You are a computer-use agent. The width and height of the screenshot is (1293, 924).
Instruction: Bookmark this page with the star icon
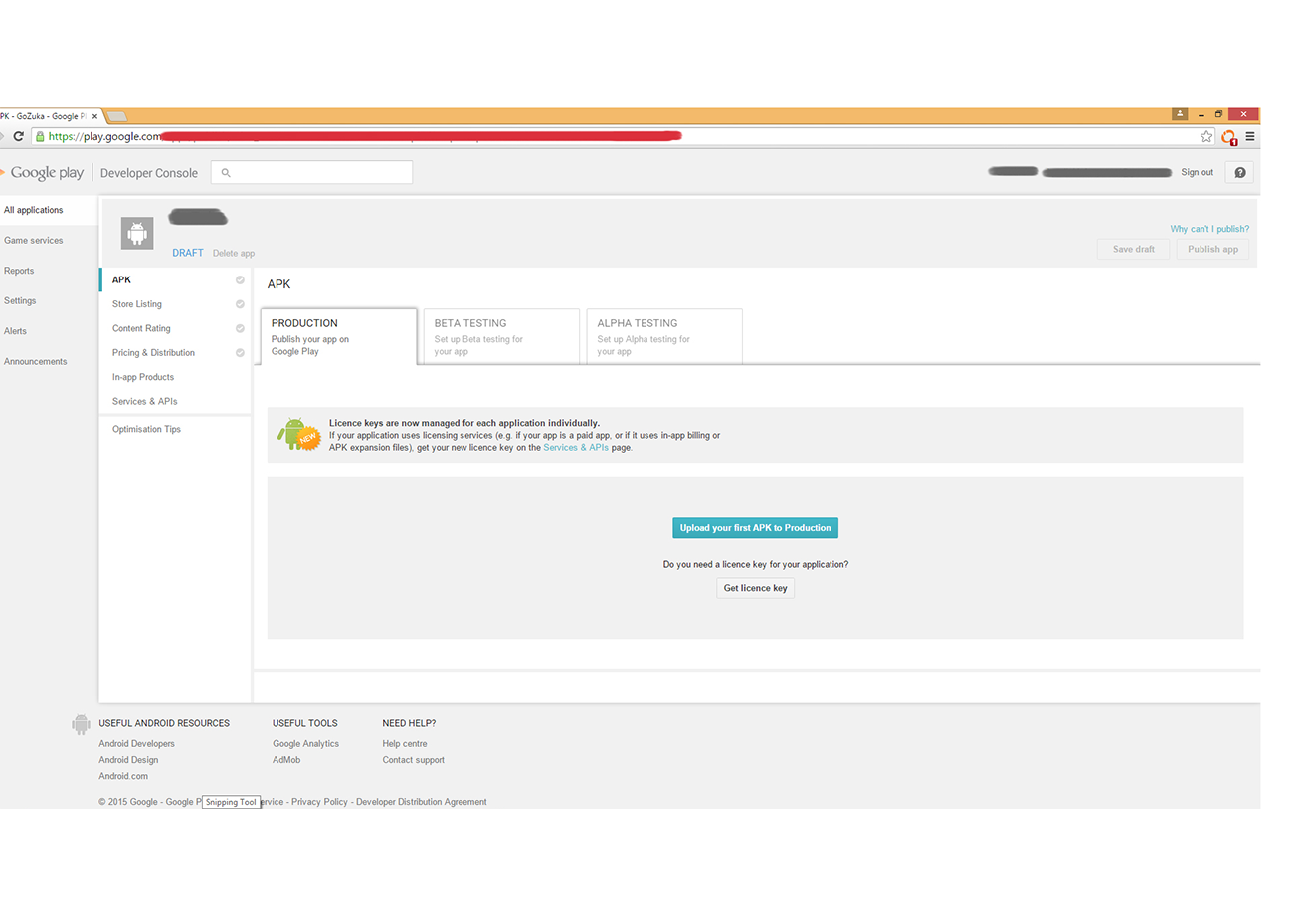1206,136
